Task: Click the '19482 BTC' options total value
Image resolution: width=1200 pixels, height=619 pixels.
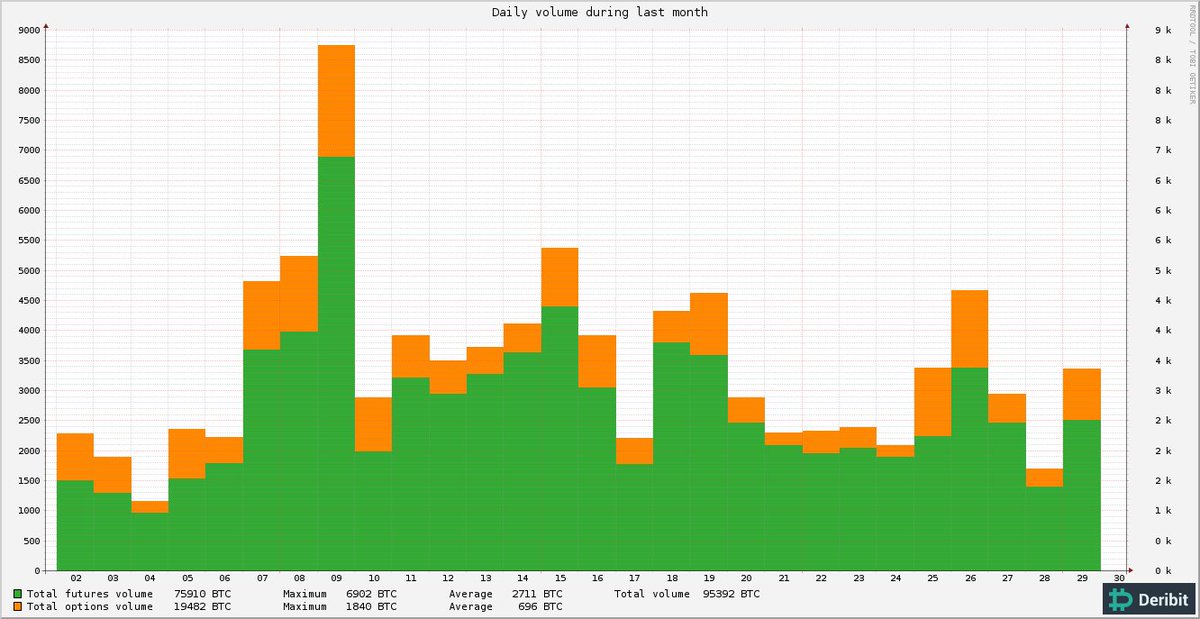Action: [x=204, y=606]
